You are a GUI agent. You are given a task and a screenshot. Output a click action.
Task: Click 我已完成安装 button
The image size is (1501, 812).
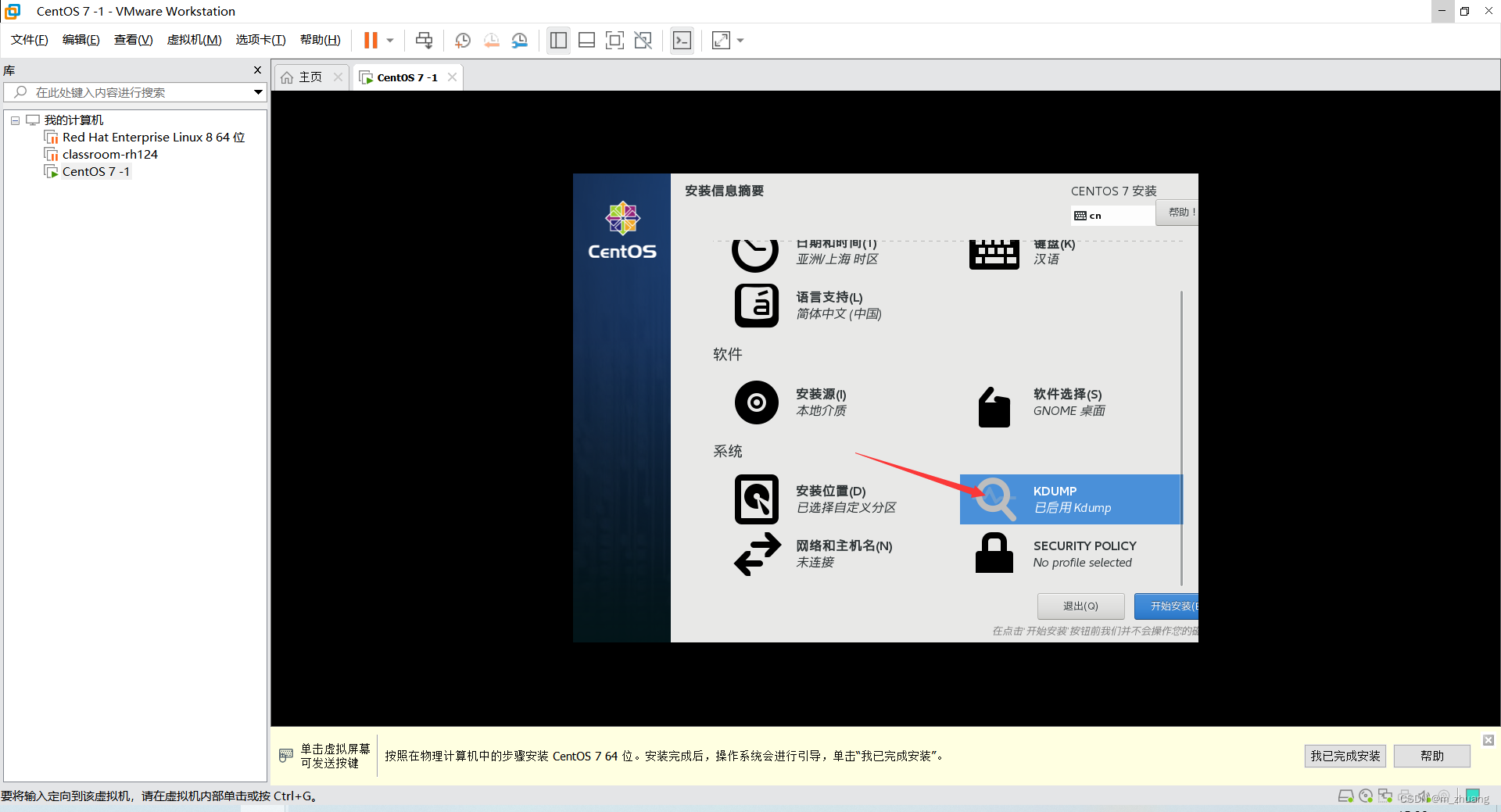click(x=1345, y=756)
